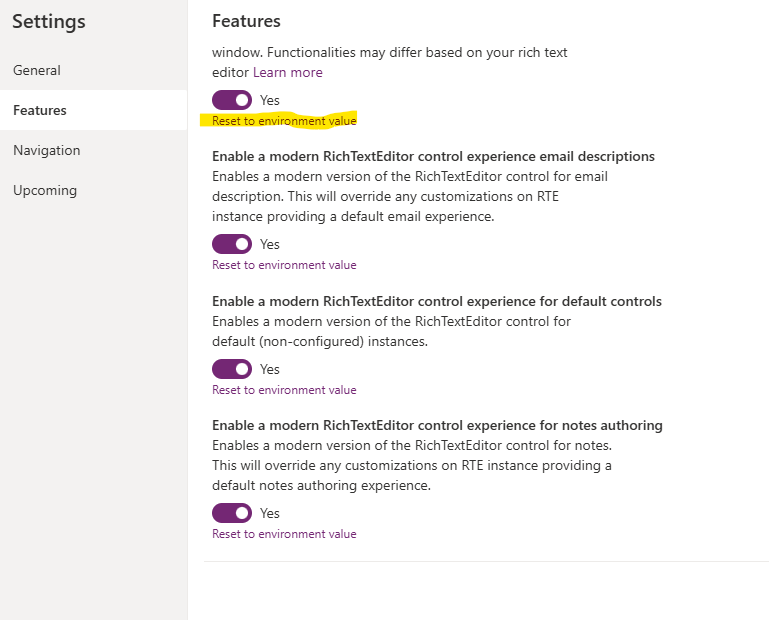The height and width of the screenshot is (620, 769).
Task: Click the Yes label beside the topmost toggle
Action: click(x=270, y=100)
